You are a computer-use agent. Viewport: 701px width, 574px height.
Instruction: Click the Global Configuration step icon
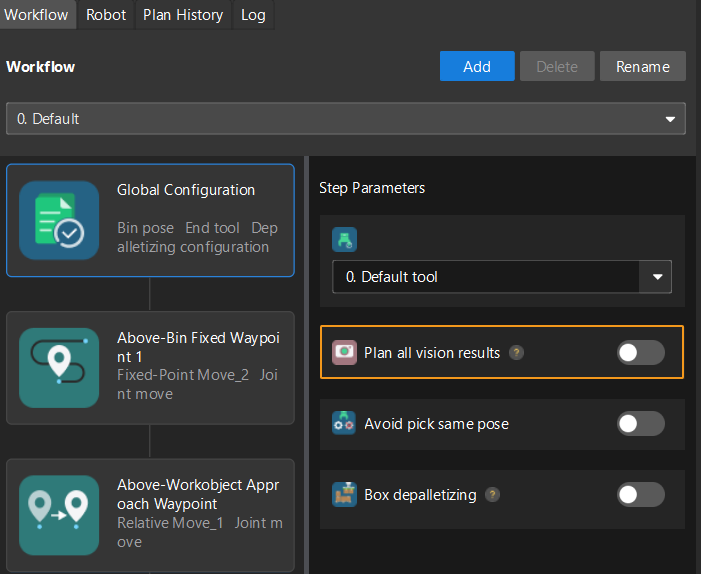(59, 220)
